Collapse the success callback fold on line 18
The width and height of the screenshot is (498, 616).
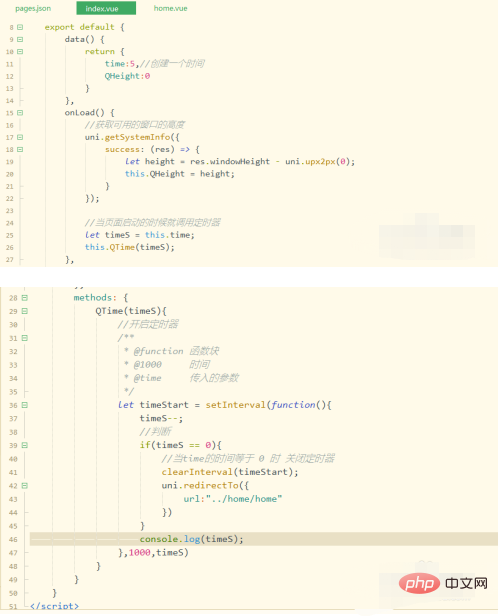(x=20, y=149)
